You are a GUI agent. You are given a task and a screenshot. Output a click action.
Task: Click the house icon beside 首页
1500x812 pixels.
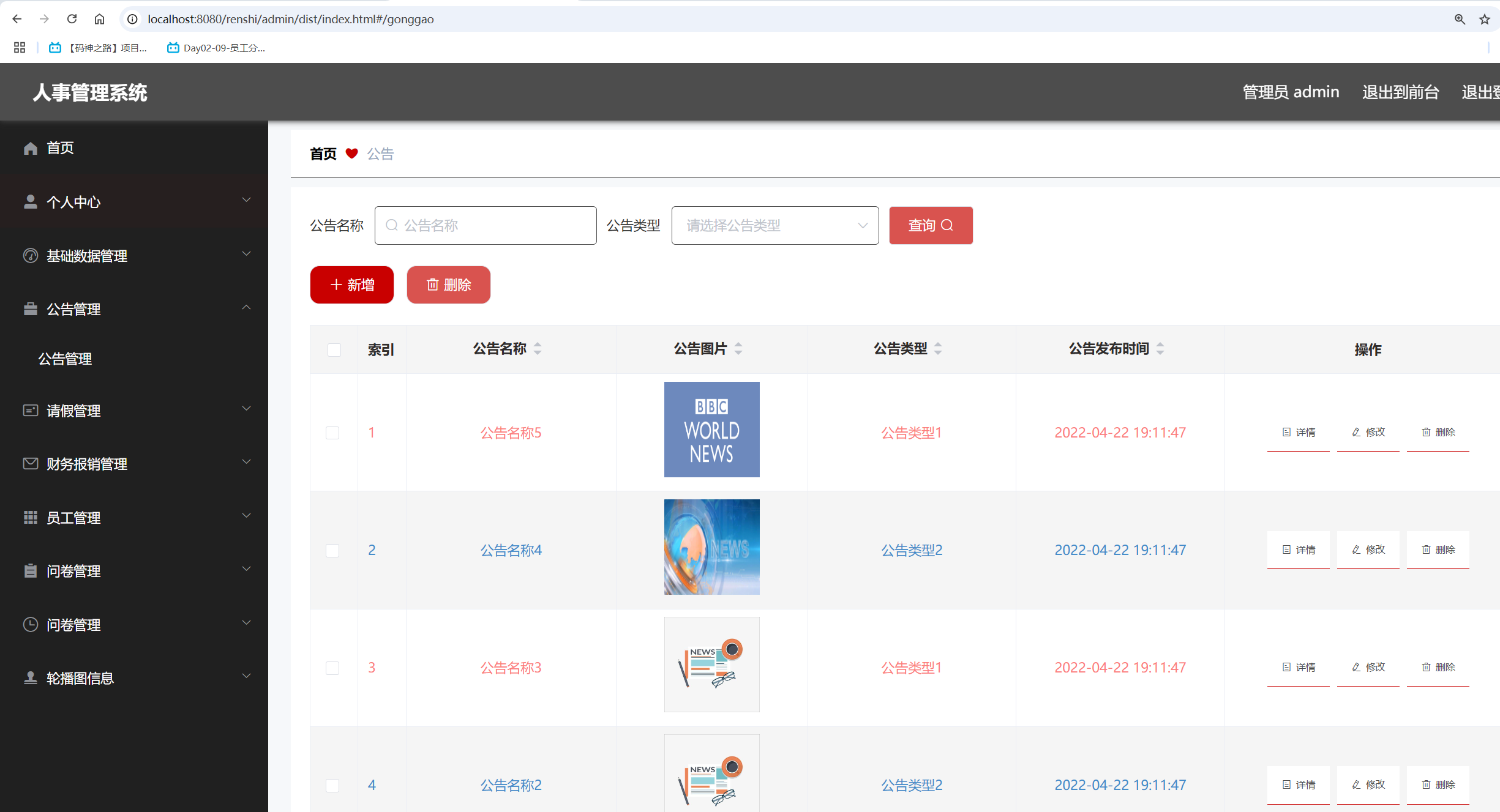pyautogui.click(x=31, y=148)
